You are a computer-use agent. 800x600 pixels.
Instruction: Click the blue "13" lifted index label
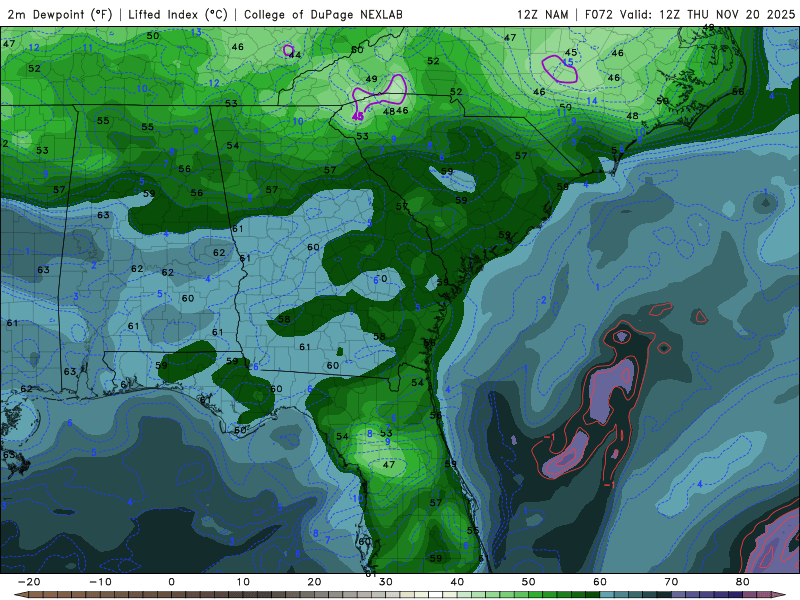tap(196, 32)
